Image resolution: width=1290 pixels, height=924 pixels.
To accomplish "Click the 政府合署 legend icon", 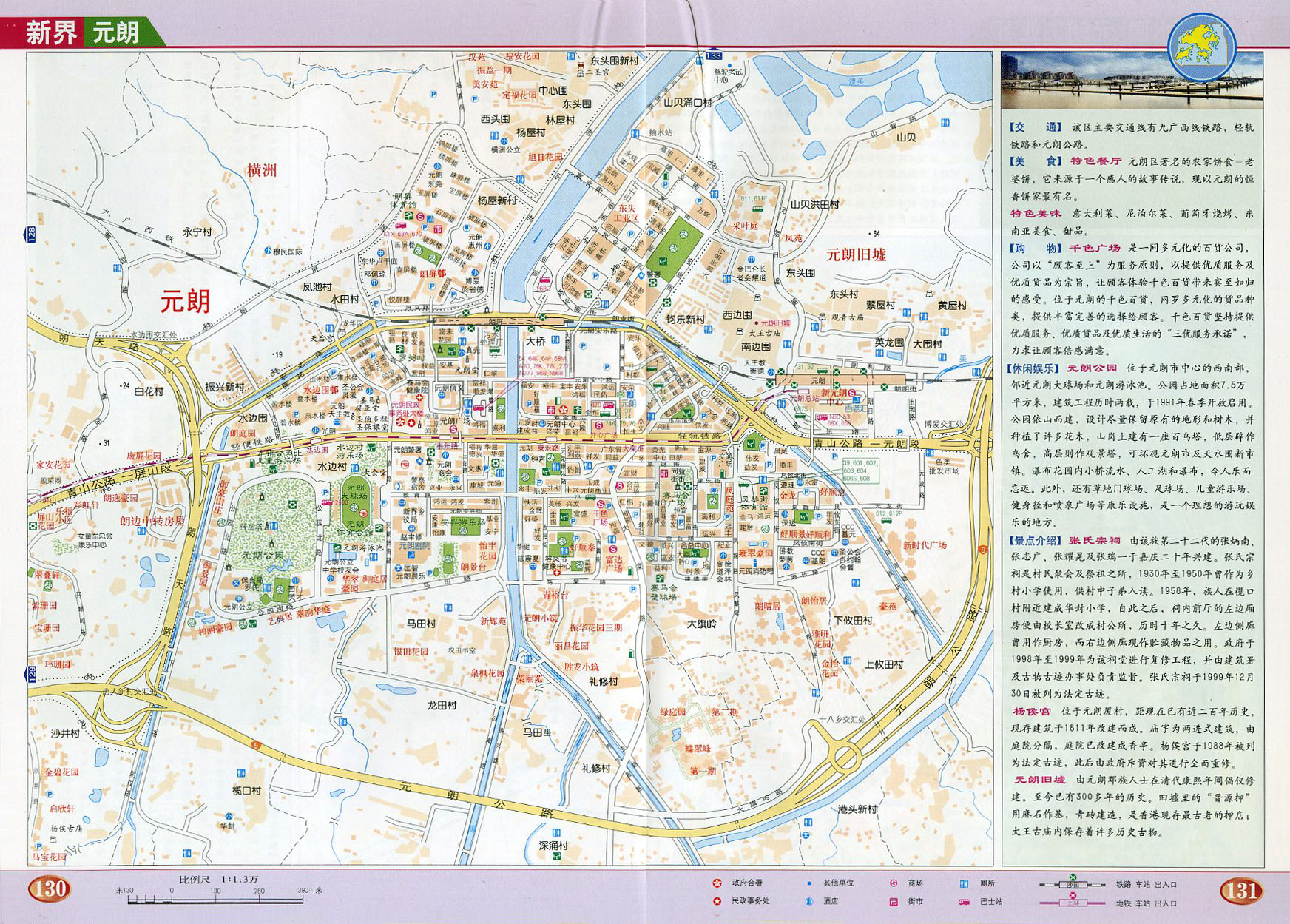I will click(716, 883).
